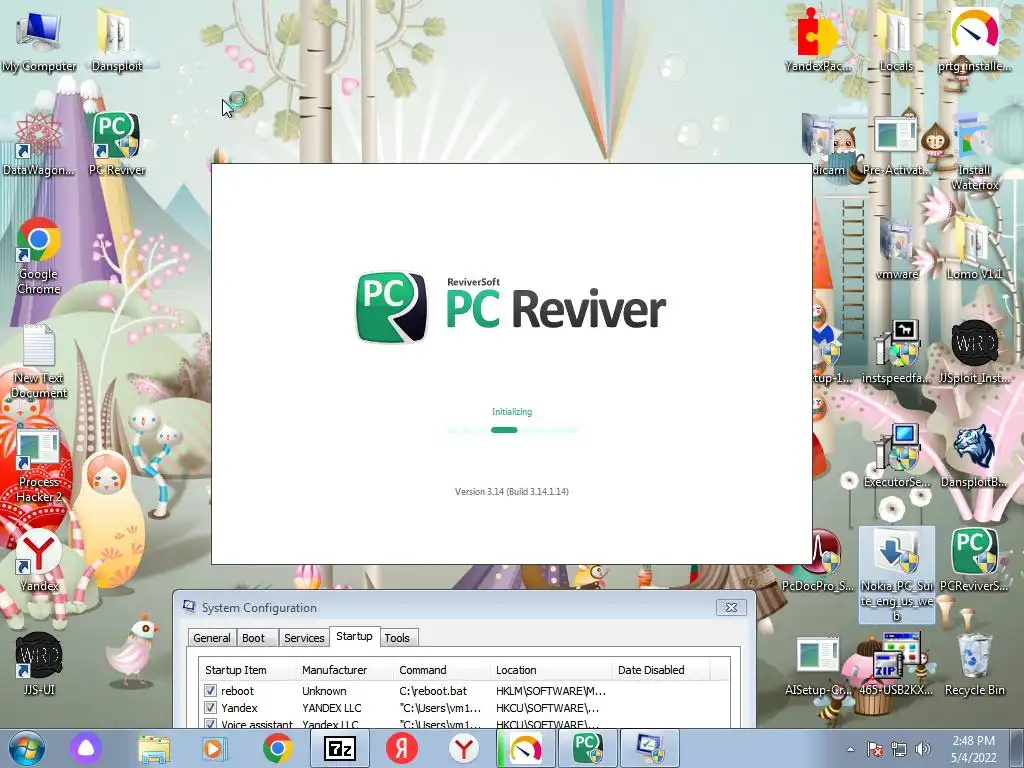Open Tools tab in System Configuration
The height and width of the screenshot is (768, 1024).
[x=397, y=638]
